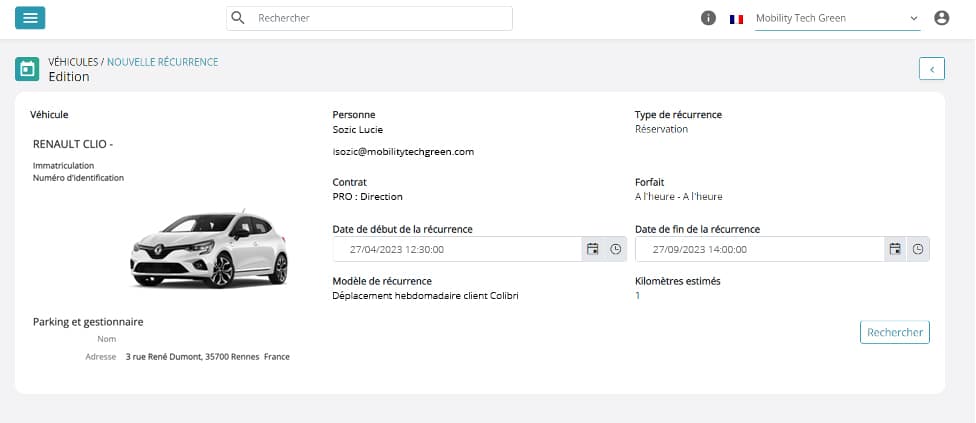Click the Rechercher button
The width and height of the screenshot is (976, 423).
pyautogui.click(x=895, y=332)
